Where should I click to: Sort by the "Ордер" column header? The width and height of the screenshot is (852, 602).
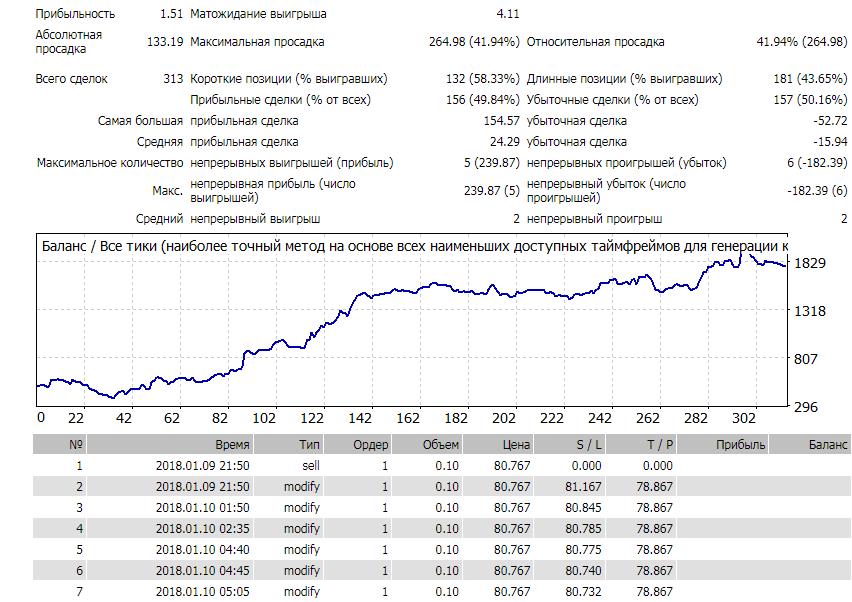[370, 445]
